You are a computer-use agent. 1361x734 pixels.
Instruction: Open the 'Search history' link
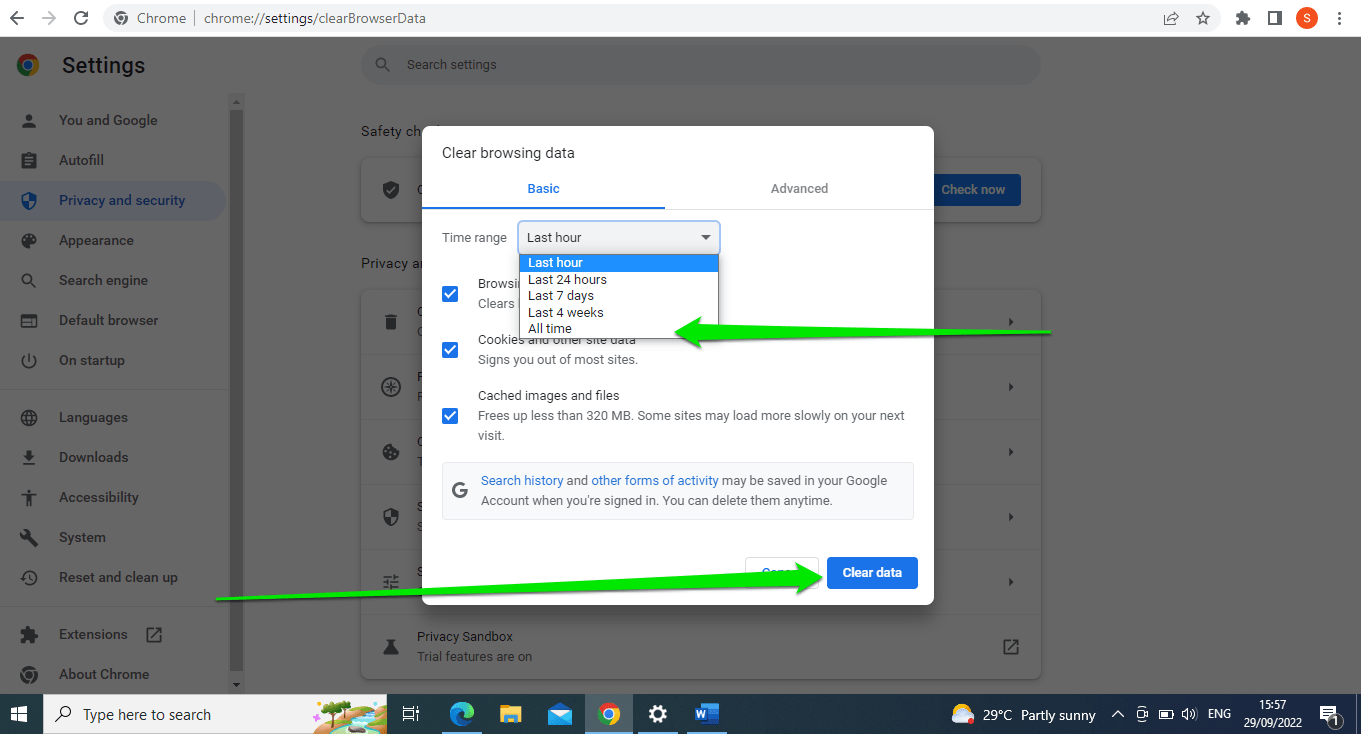click(x=522, y=481)
